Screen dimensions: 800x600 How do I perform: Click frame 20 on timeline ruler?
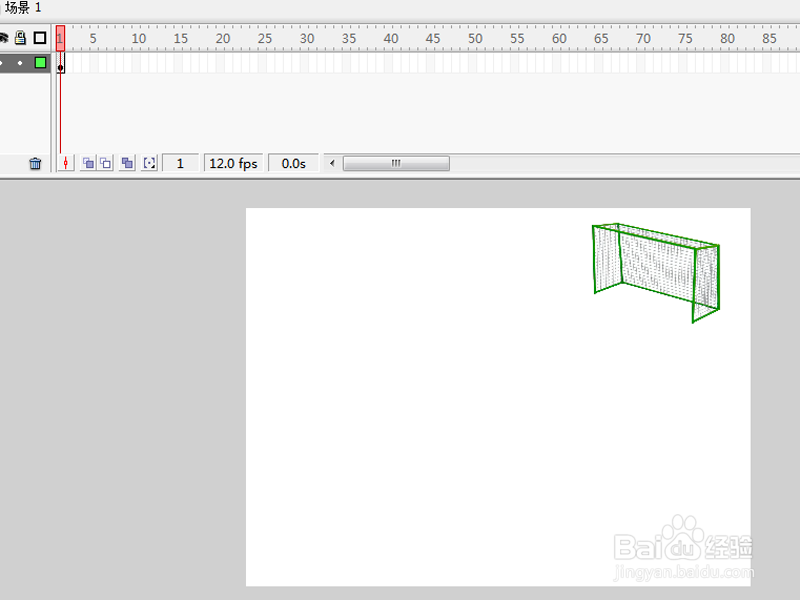[223, 38]
